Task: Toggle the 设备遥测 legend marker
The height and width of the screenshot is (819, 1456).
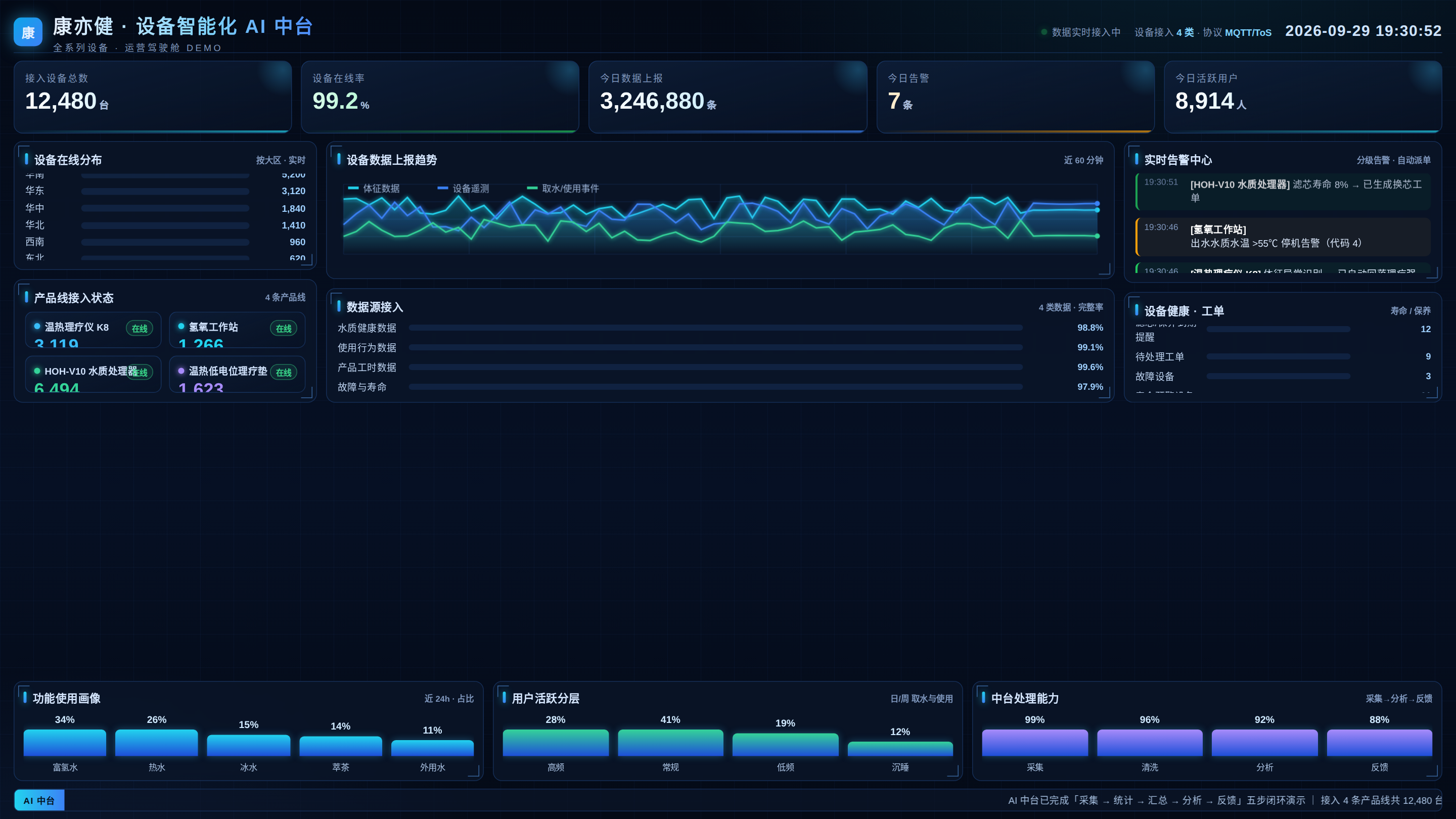Action: [442, 188]
